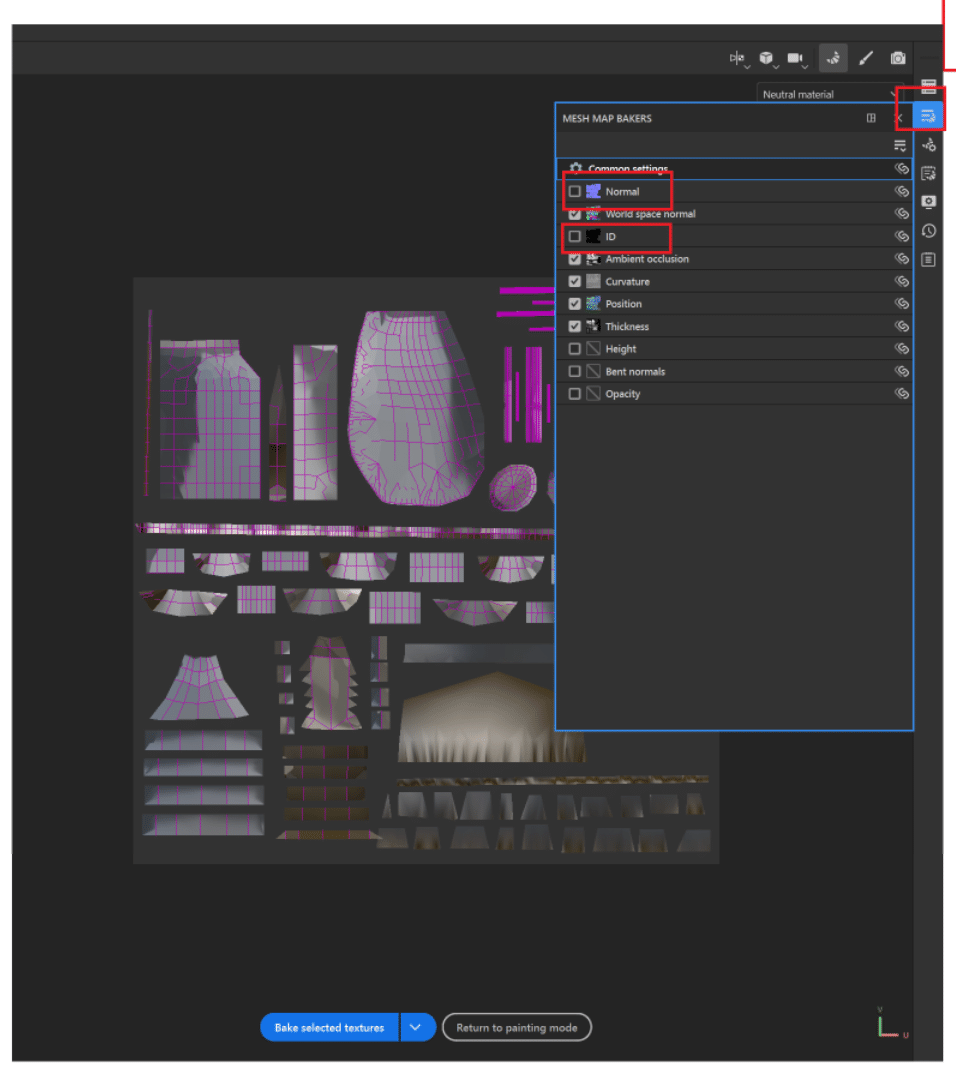
Task: Toggle the symmetry tool icon
Action: 736,58
